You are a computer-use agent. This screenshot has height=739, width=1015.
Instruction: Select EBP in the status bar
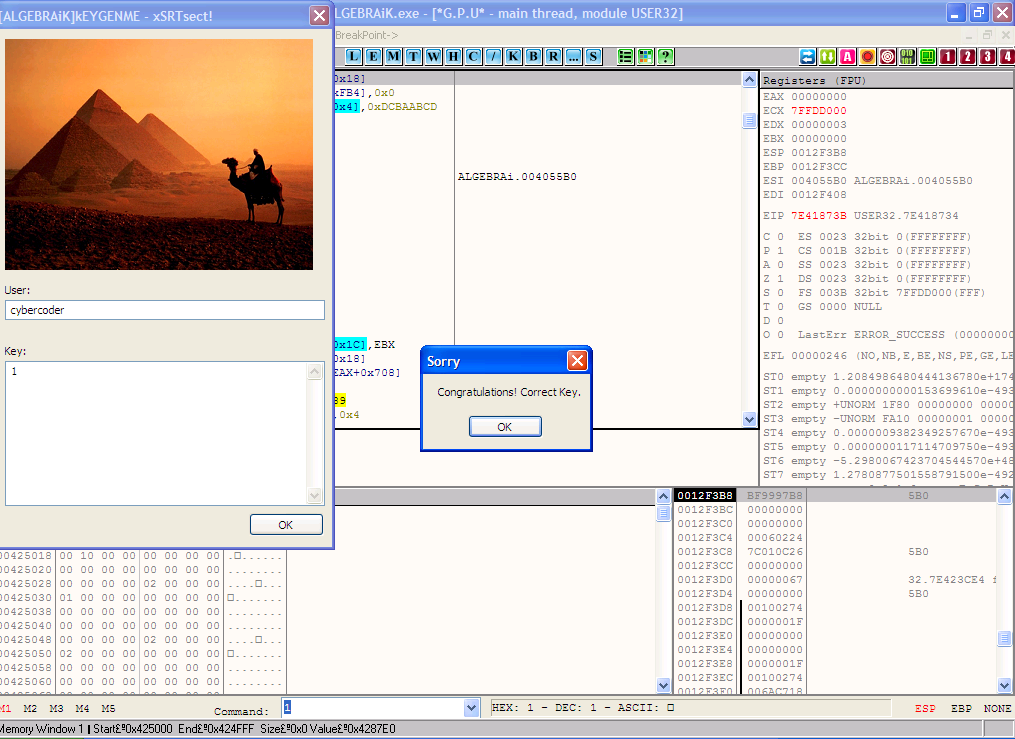pos(961,708)
